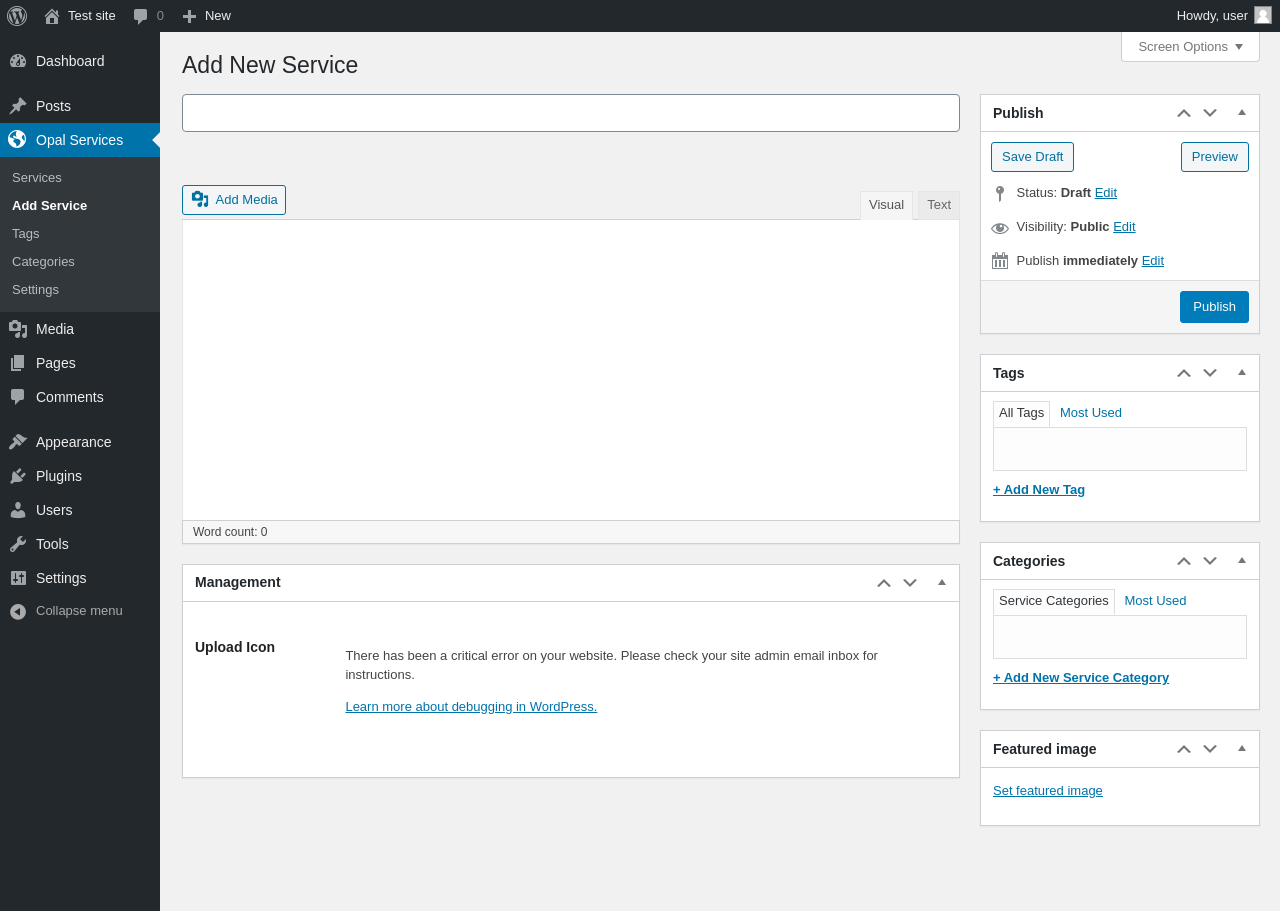This screenshot has width=1280, height=911.
Task: Move Tags box up
Action: (x=1184, y=373)
